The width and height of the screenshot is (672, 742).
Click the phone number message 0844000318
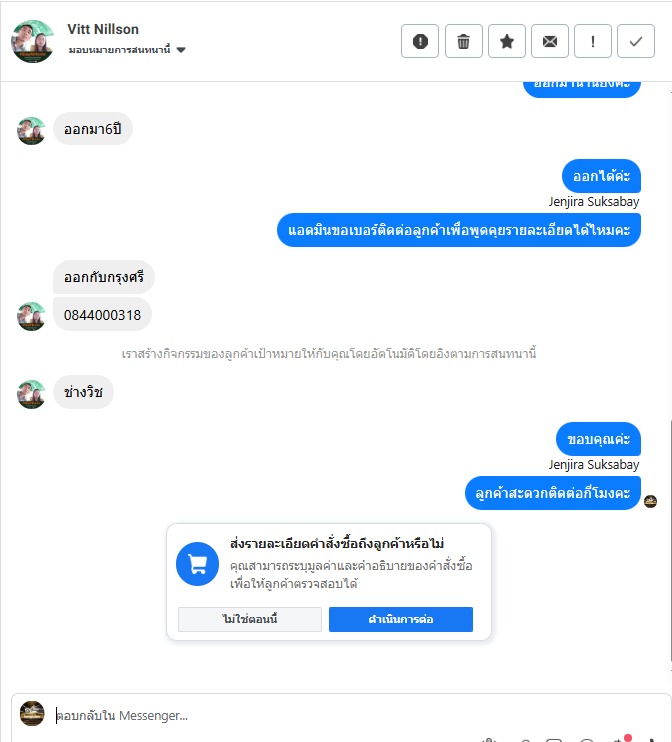click(102, 315)
